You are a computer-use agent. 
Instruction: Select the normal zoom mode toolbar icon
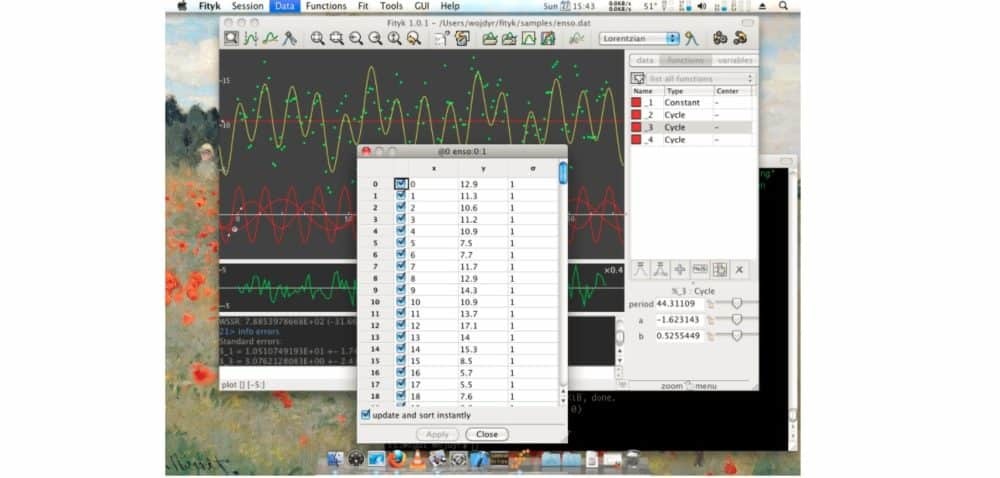232,39
